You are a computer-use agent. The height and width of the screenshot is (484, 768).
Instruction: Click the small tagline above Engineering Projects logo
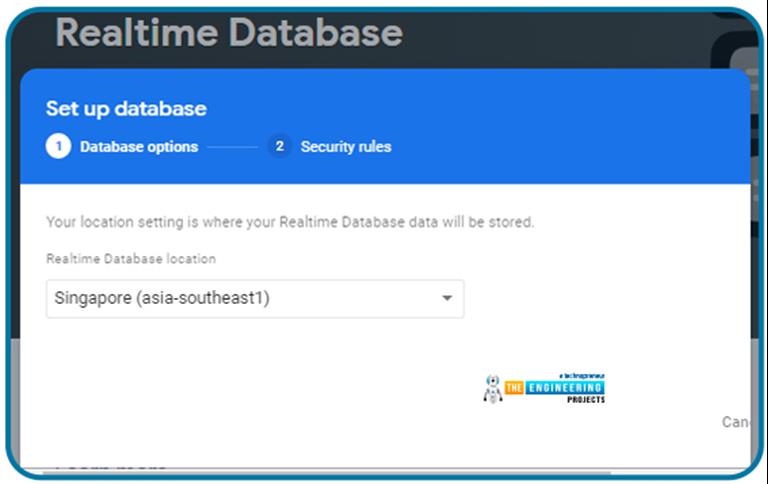tap(577, 377)
